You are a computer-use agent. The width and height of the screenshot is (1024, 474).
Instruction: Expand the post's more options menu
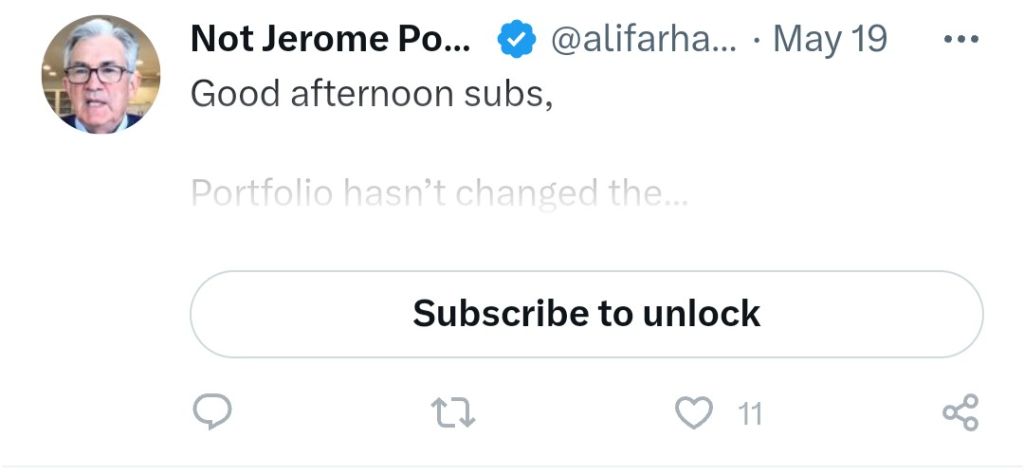click(x=961, y=39)
